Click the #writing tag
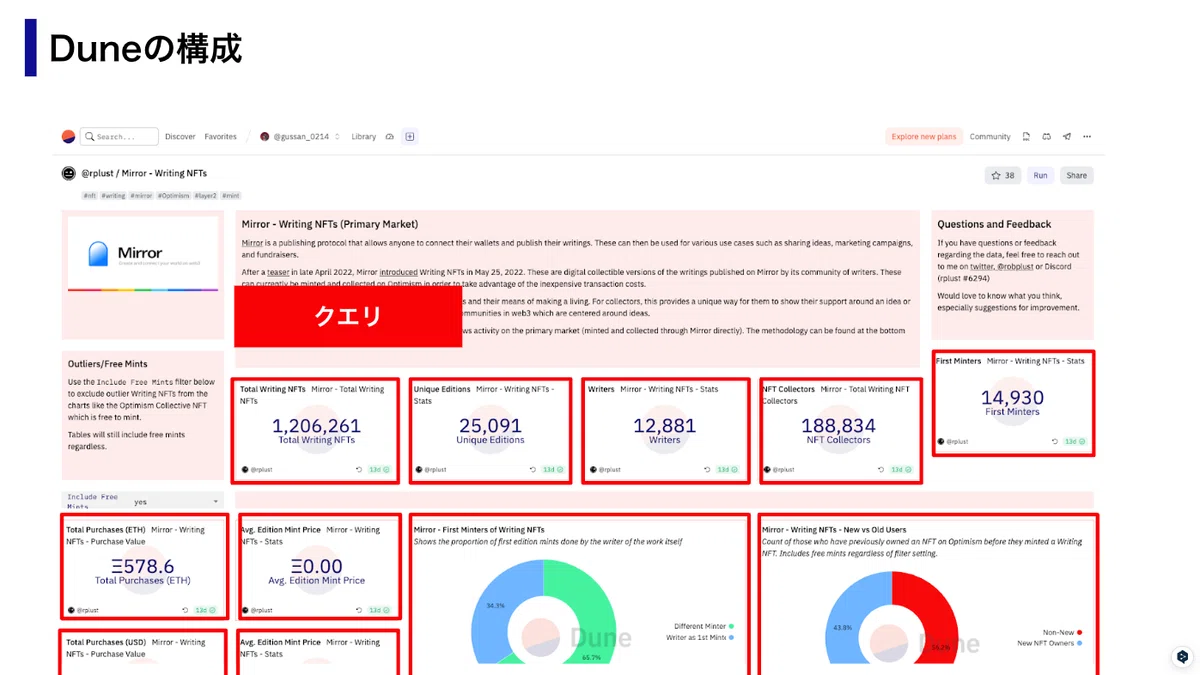1200x675 pixels. coord(113,196)
